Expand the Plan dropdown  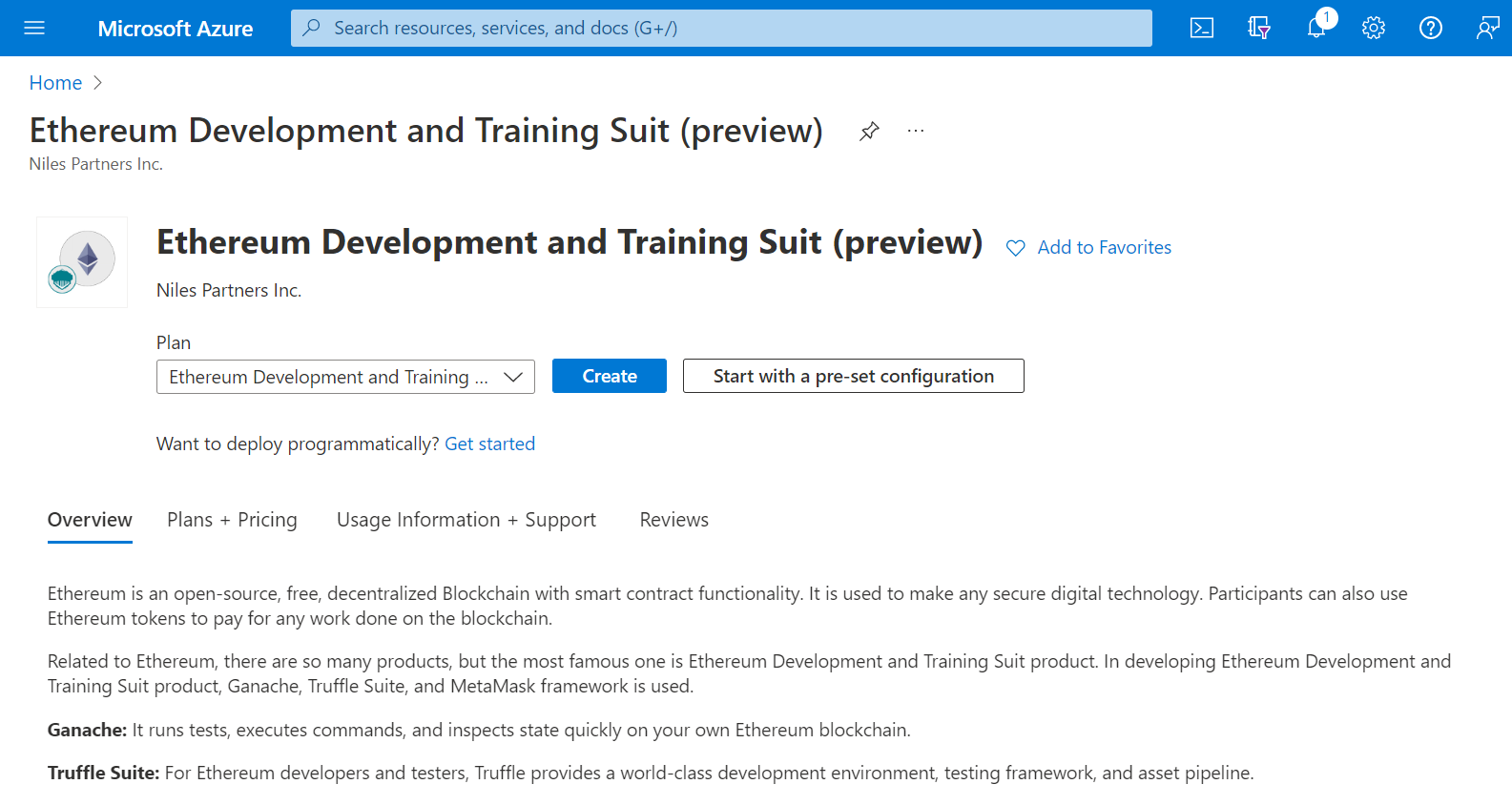click(x=345, y=377)
